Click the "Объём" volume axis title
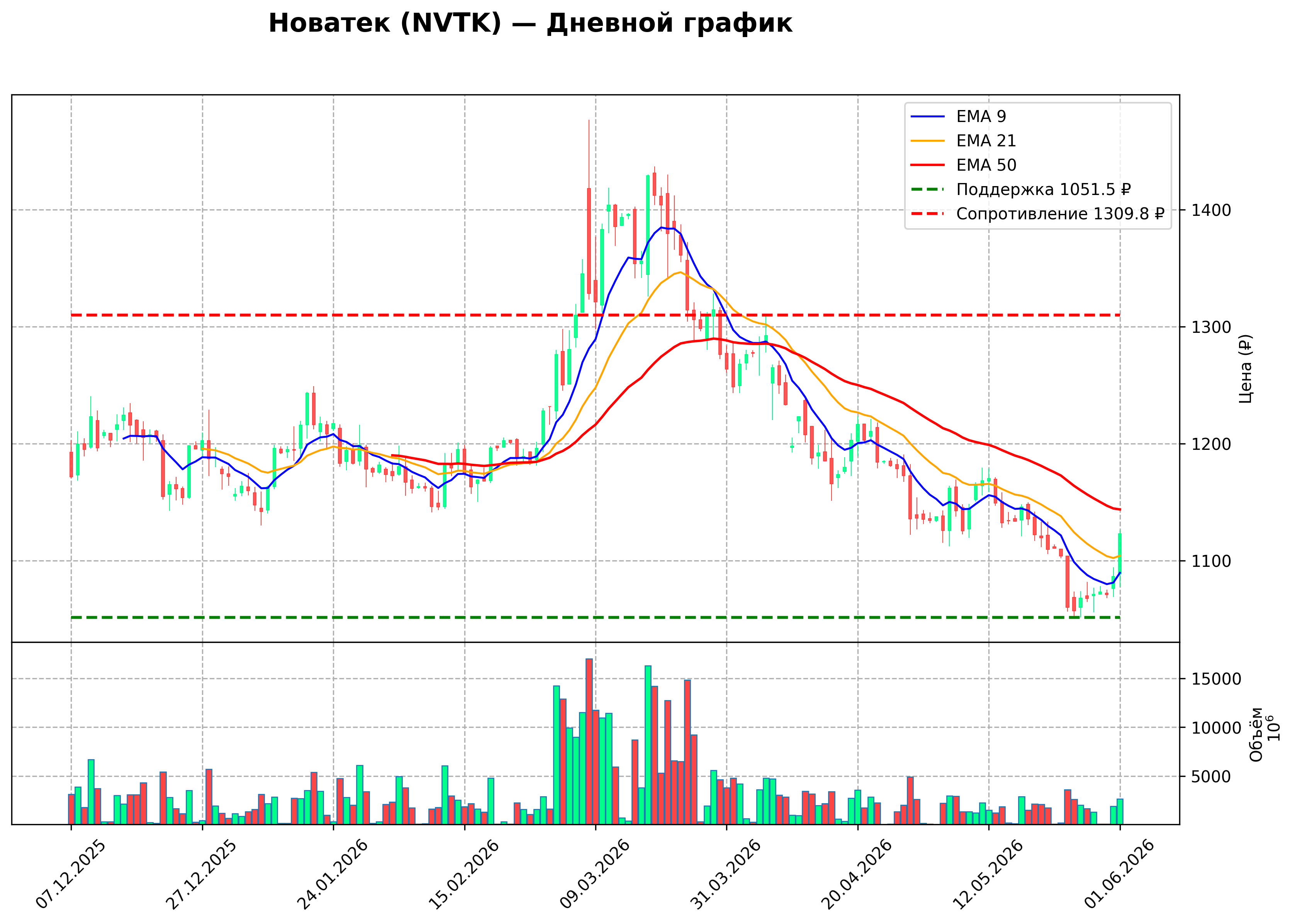Viewport: 1295px width, 924px height. pos(1256,734)
